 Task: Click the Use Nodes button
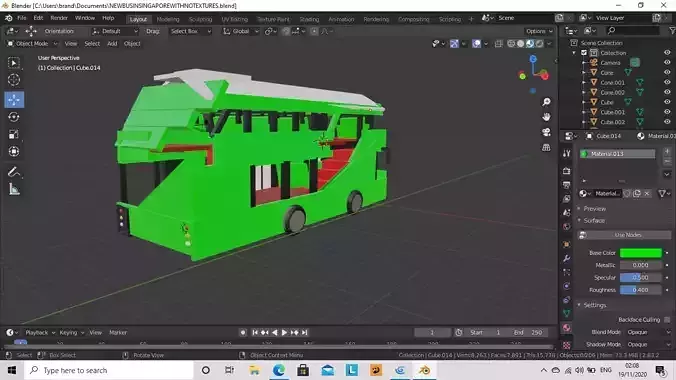(x=624, y=235)
